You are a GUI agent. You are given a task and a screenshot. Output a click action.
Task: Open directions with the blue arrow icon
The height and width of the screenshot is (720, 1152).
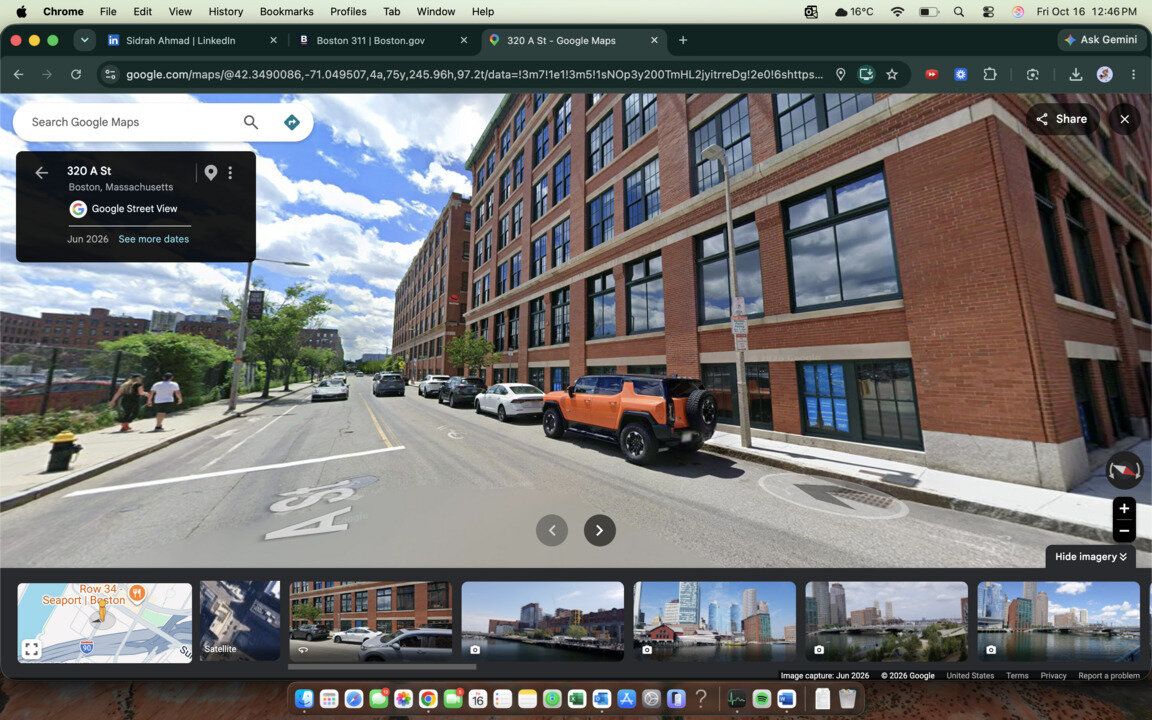click(292, 122)
